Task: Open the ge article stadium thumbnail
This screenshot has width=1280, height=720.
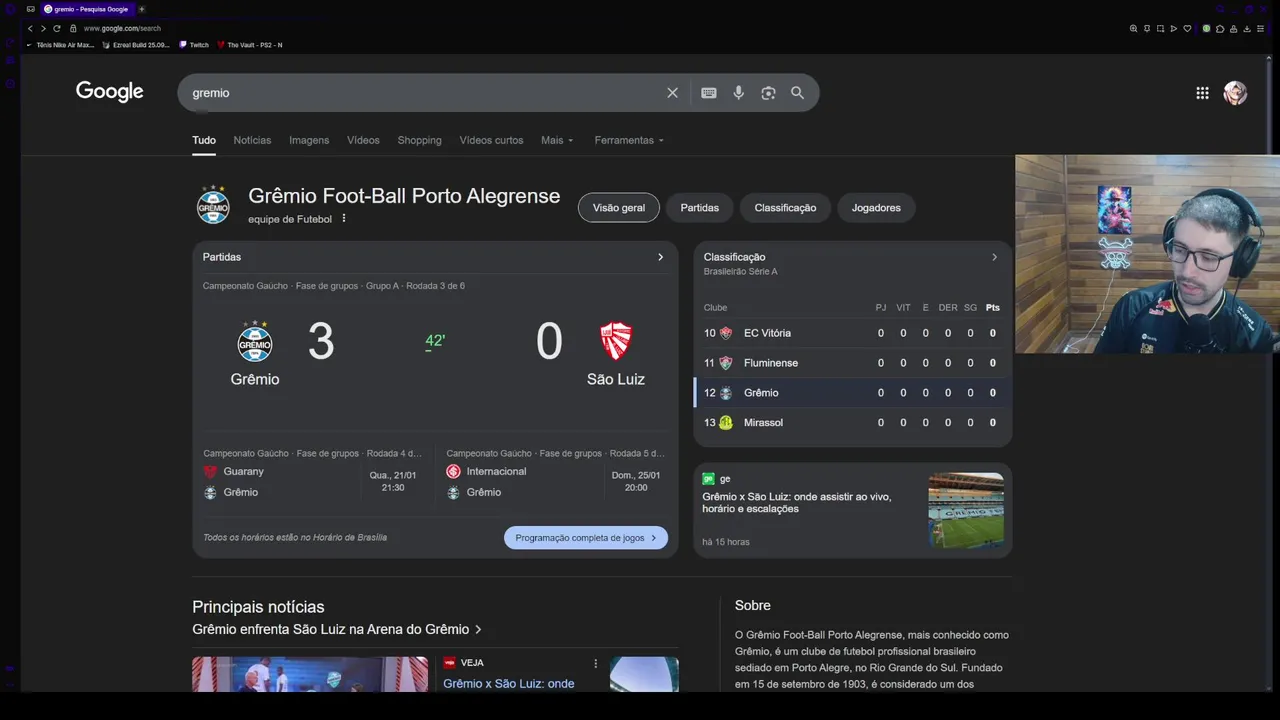Action: tap(966, 510)
